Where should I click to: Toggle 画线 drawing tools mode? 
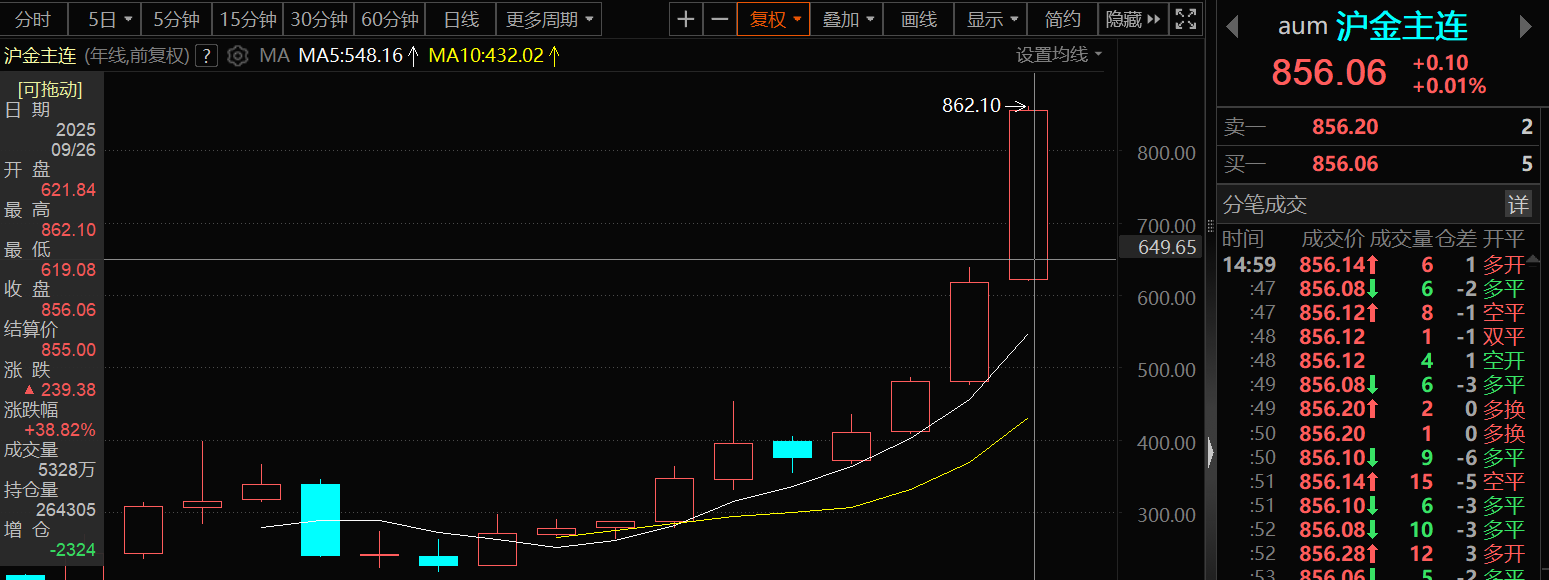(918, 19)
